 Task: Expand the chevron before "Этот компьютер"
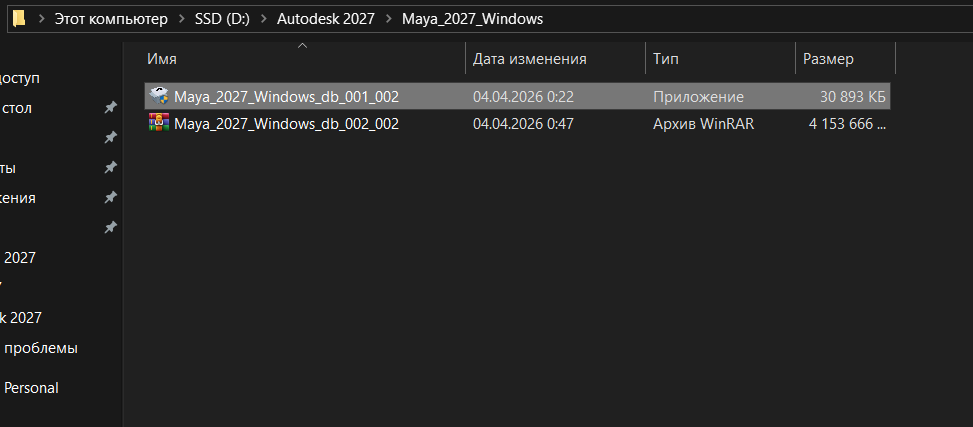click(x=41, y=19)
